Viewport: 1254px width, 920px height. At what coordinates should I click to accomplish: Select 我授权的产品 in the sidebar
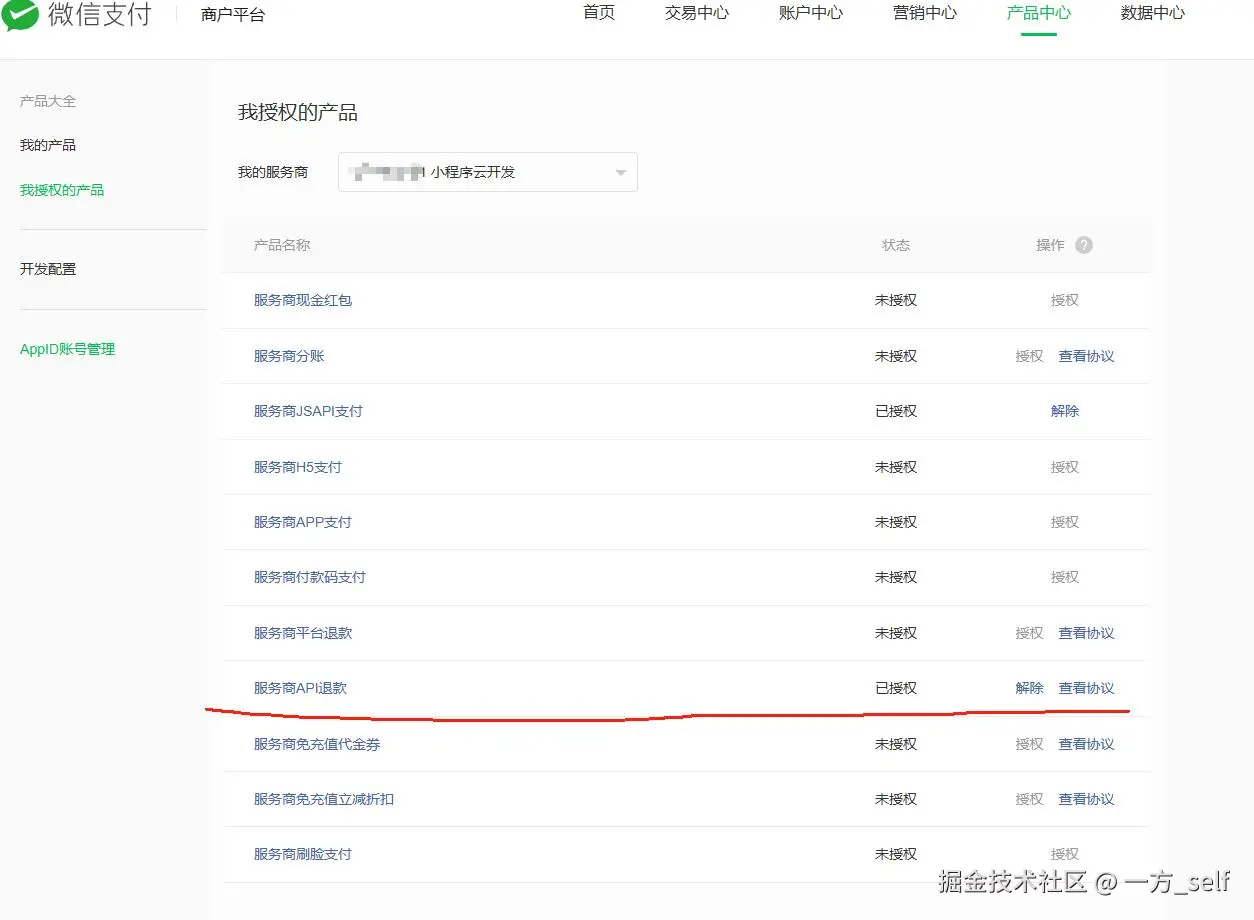click(62, 190)
